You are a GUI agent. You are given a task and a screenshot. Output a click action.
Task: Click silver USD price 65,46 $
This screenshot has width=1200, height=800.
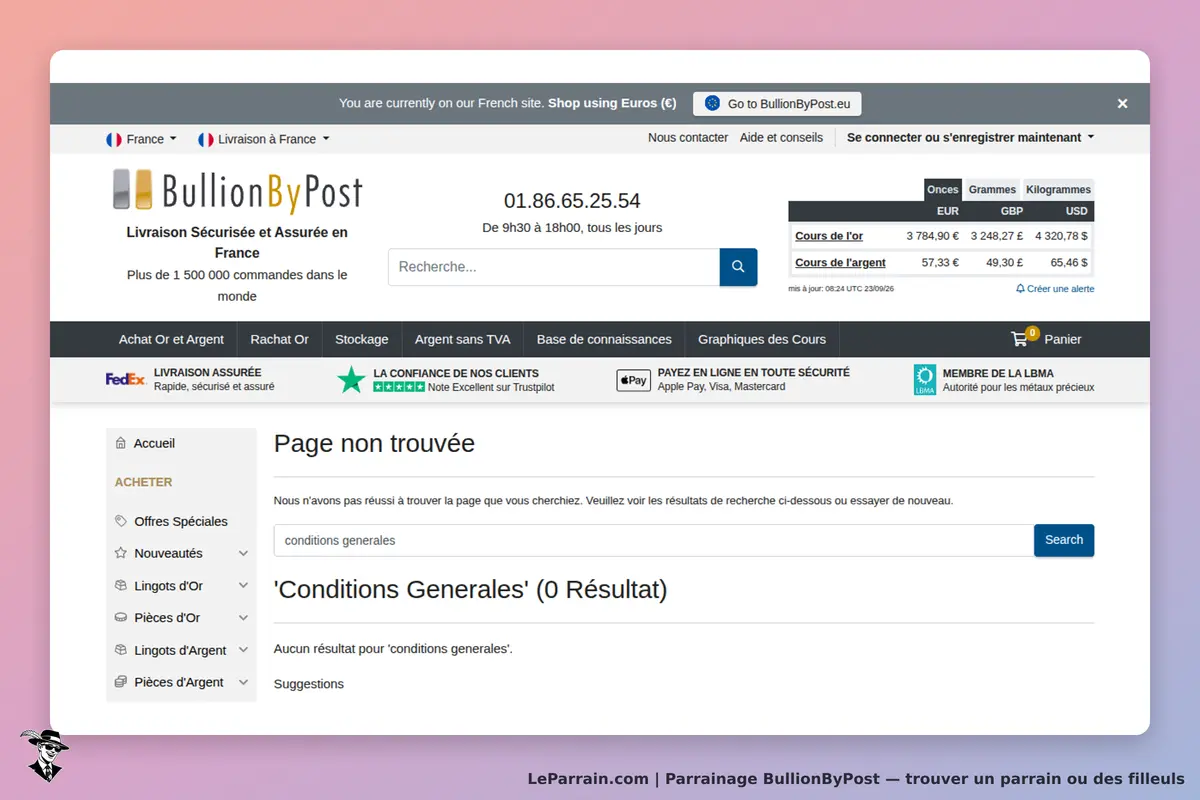[1067, 263]
